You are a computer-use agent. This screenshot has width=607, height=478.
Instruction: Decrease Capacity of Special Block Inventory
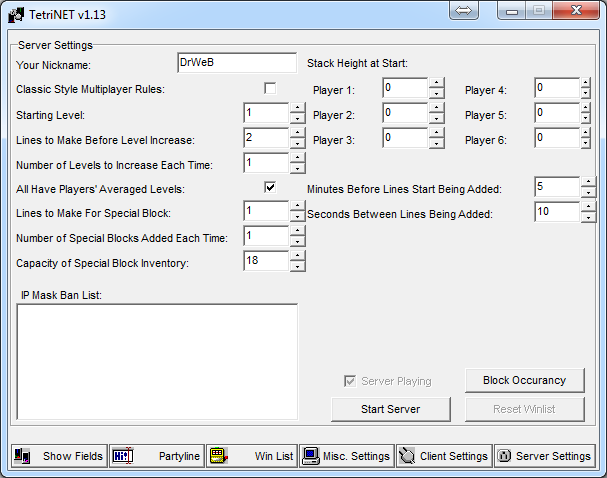297,266
